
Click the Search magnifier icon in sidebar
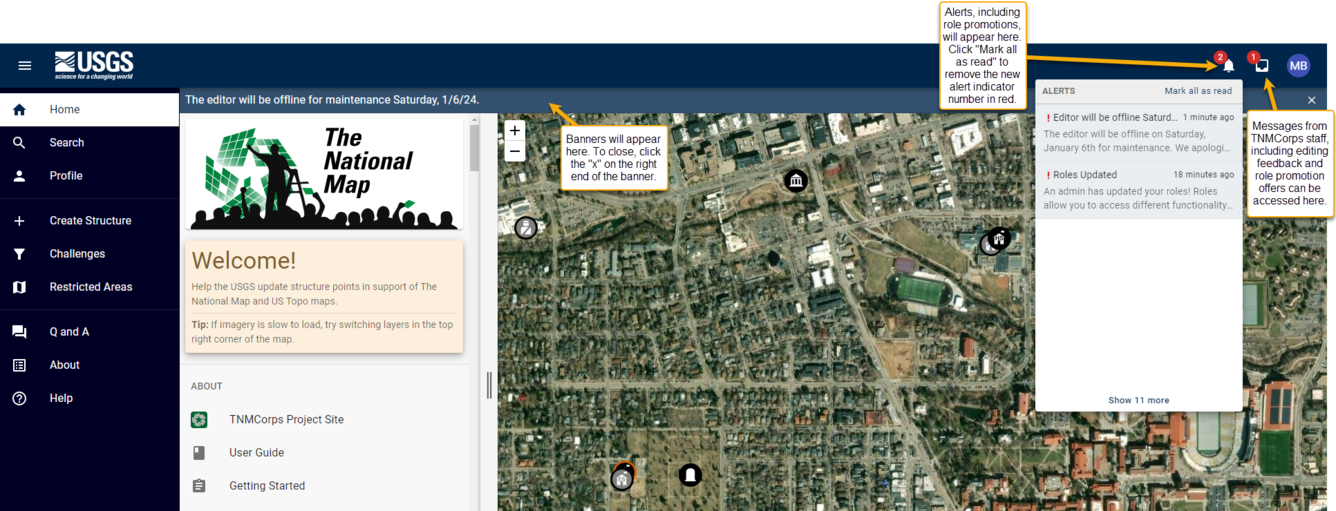pyautogui.click(x=19, y=143)
